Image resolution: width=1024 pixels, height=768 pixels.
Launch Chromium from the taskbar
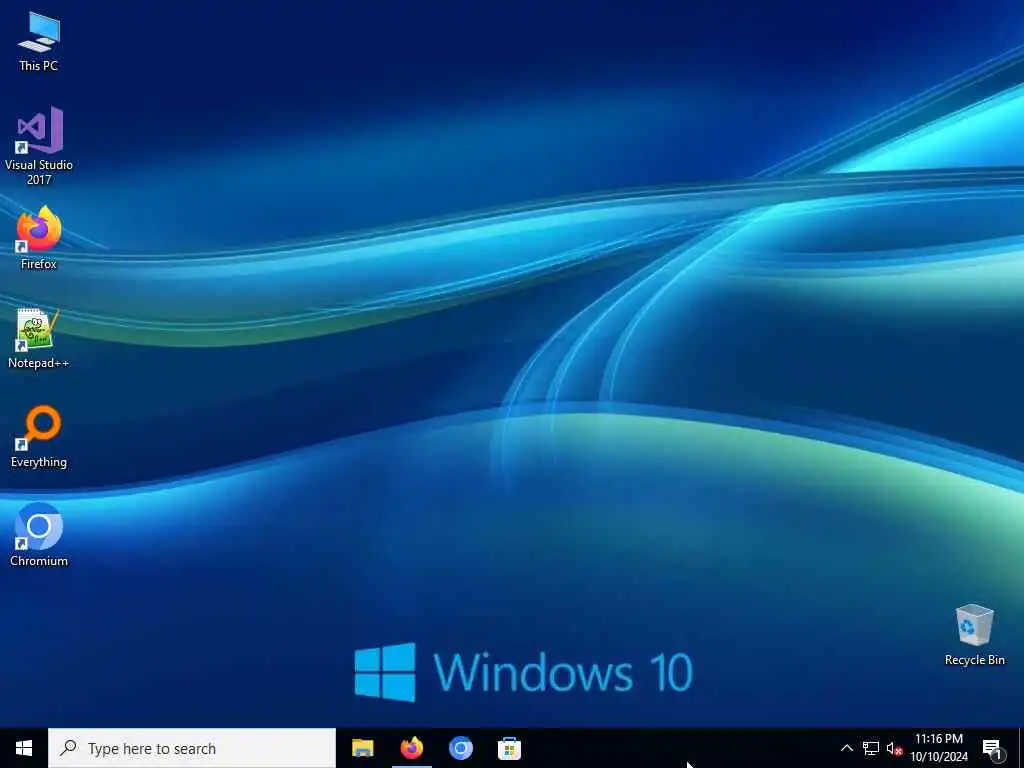point(460,748)
